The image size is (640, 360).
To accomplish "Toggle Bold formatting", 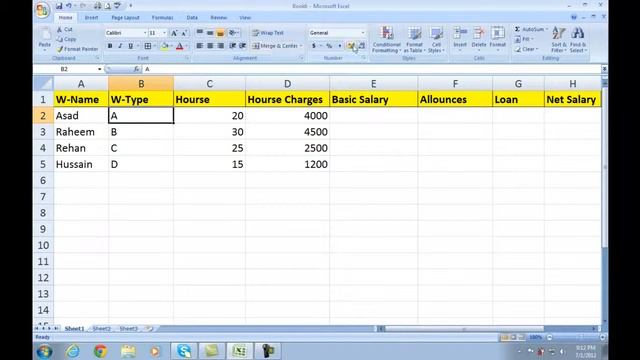I will [110, 46].
